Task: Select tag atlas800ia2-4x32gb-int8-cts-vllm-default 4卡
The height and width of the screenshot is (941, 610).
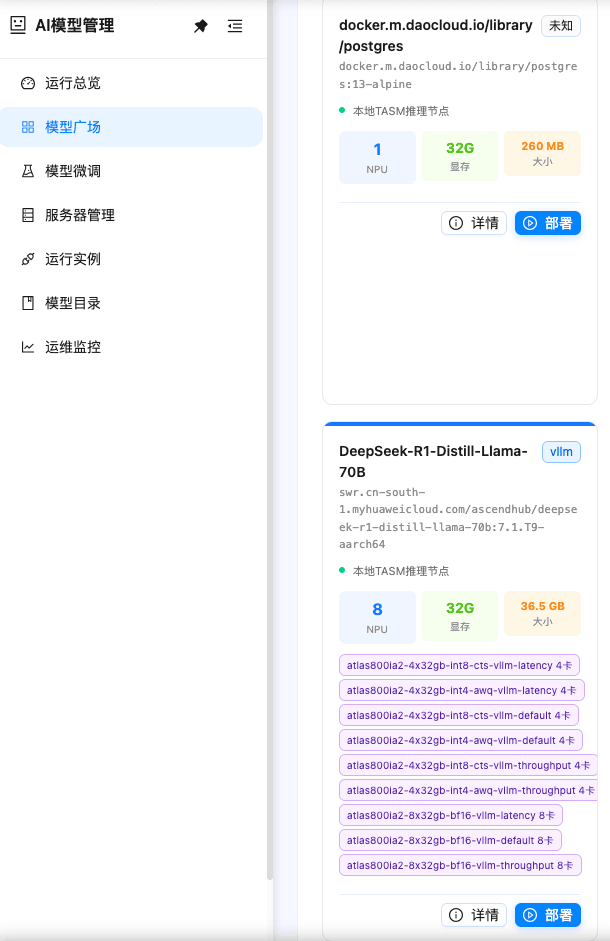Action: 459,715
